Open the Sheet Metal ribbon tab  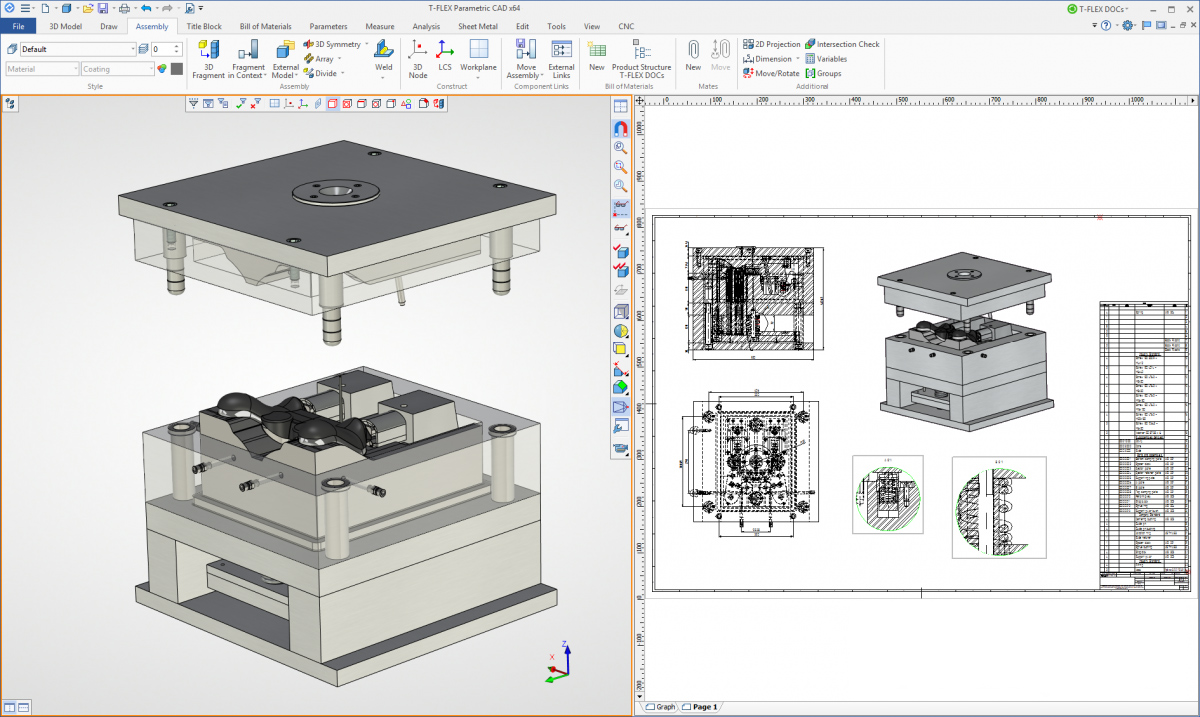point(479,26)
